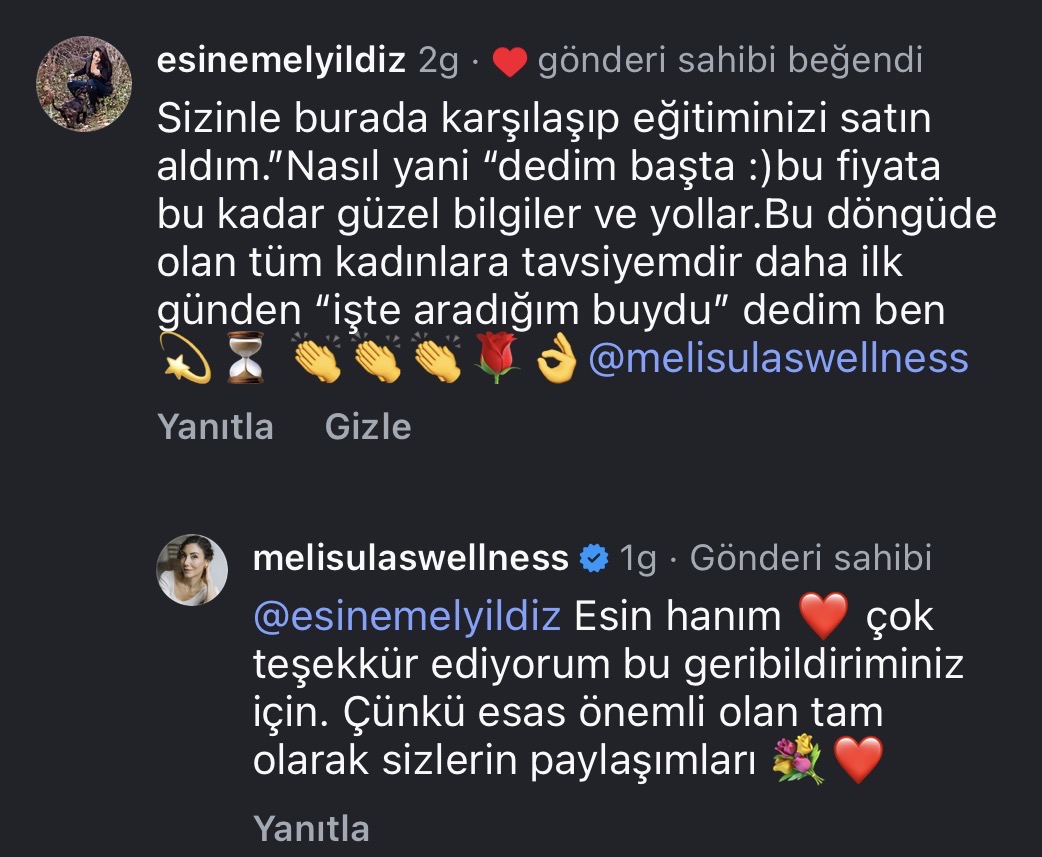Click the red heart beside "gönderi sahibi beğendi"
Viewport: 1042px width, 857px height.
(510, 63)
